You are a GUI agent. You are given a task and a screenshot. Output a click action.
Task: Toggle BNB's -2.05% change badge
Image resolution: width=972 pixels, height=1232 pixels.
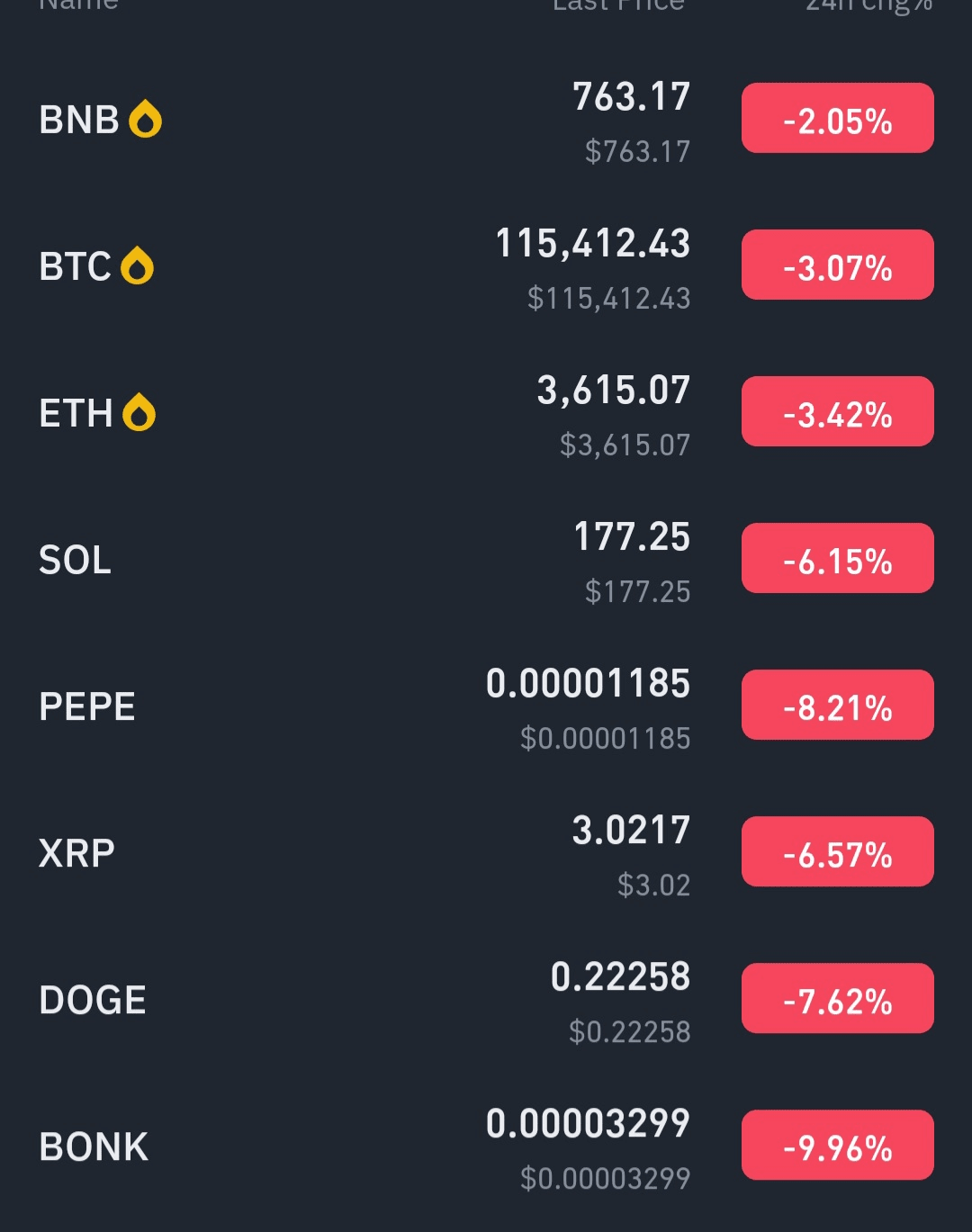[837, 119]
